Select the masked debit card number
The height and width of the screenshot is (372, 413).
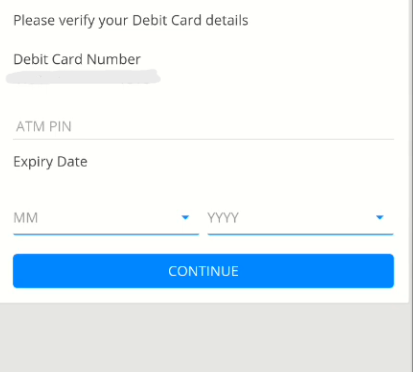[83, 77]
